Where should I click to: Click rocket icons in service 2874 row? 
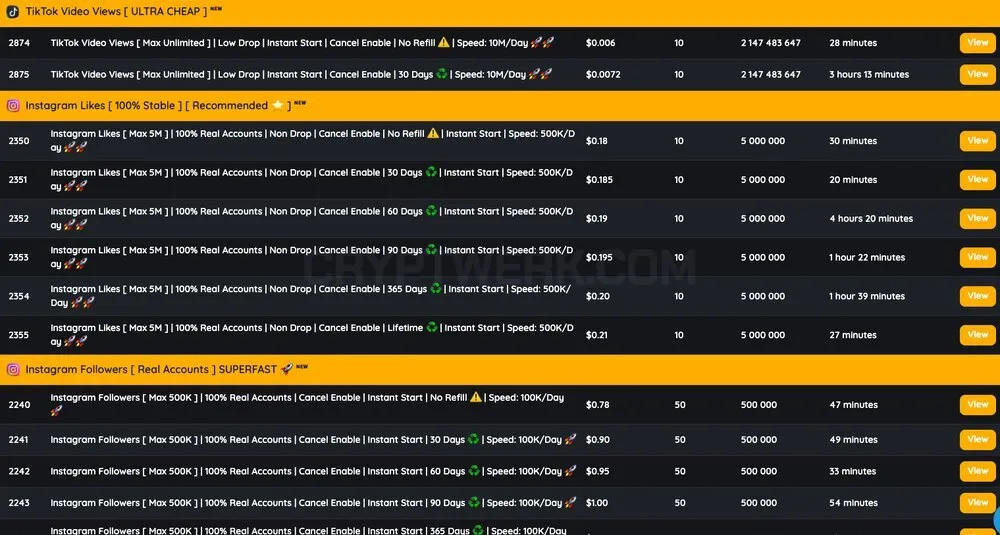tap(542, 43)
